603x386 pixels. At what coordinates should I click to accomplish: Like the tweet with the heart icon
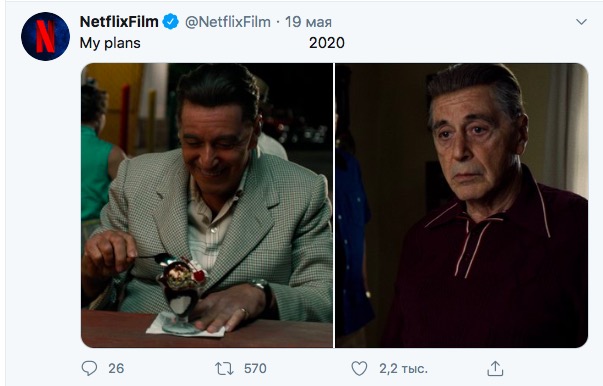[x=359, y=368]
